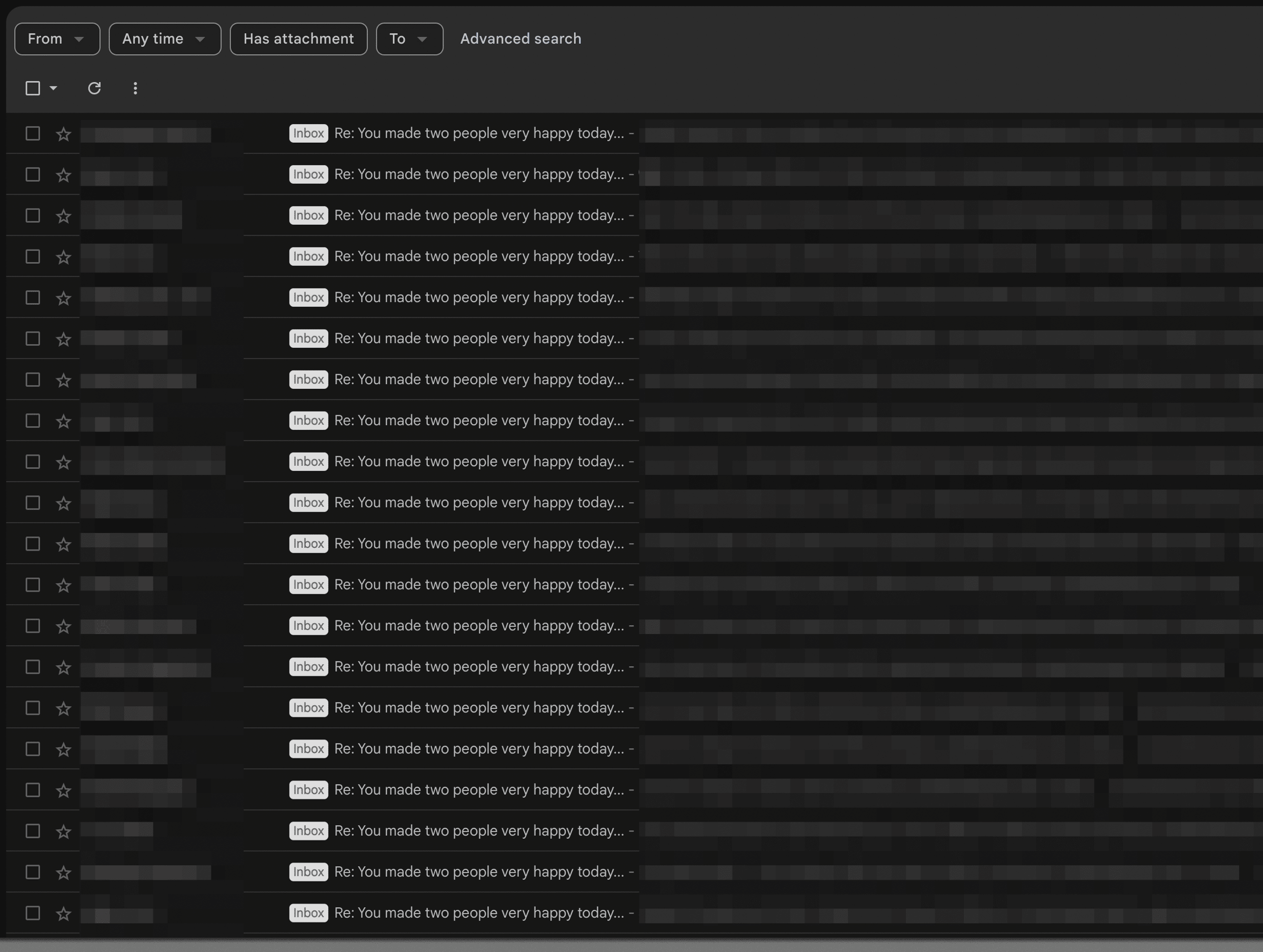Click Inbox label on first email
Viewport: 1263px width, 952px height.
308,133
